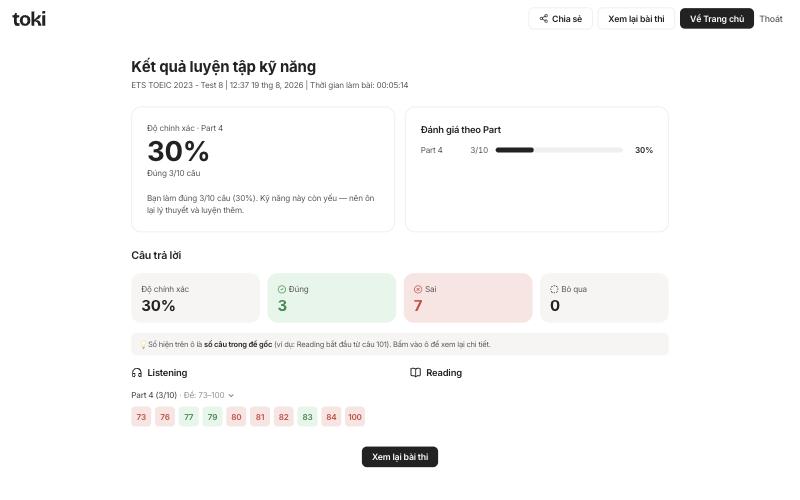Click the green checkmark icon on Đúng card

click(x=282, y=289)
